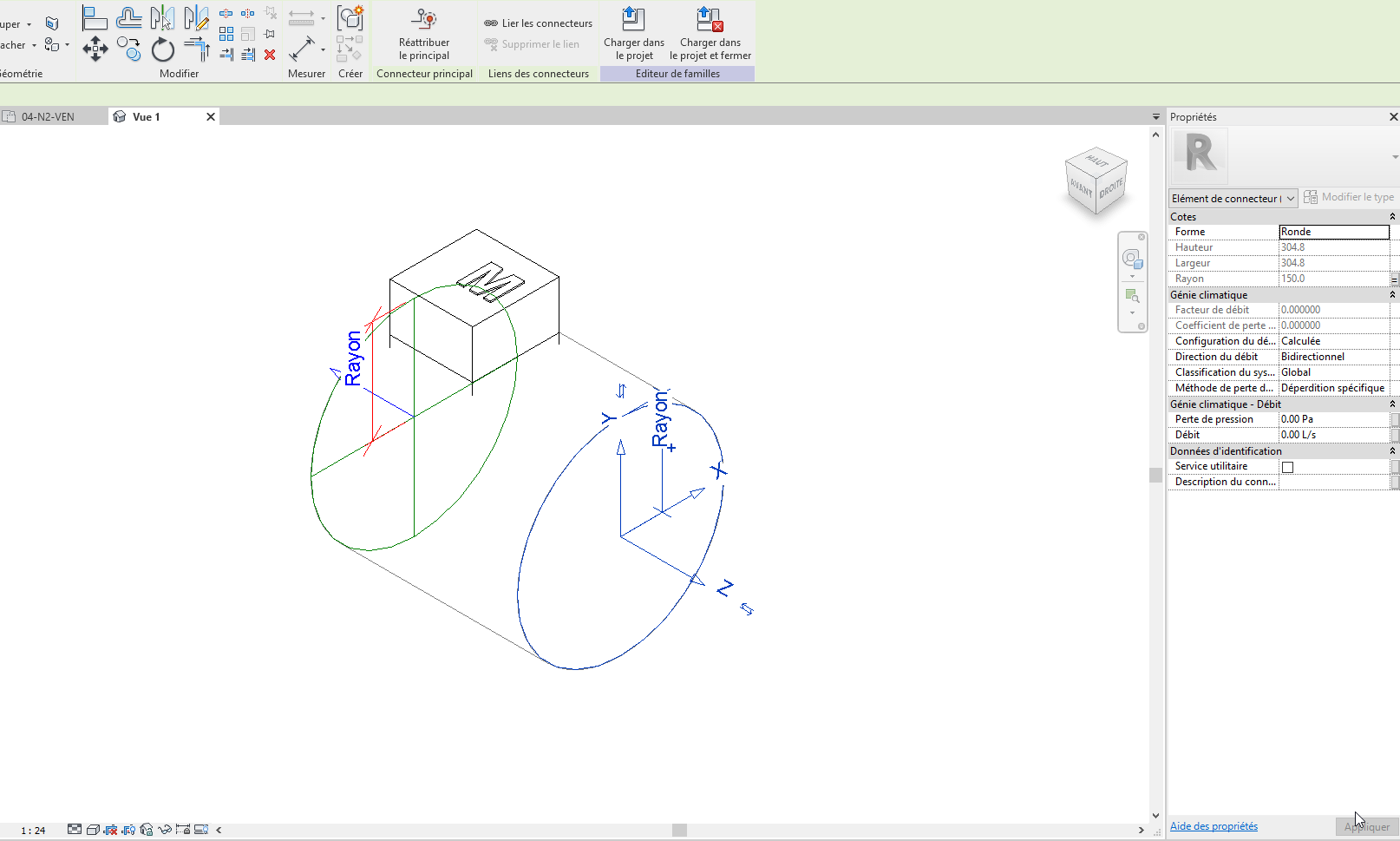Open the Elément de connecteur type dropdown

[x=1233, y=199]
